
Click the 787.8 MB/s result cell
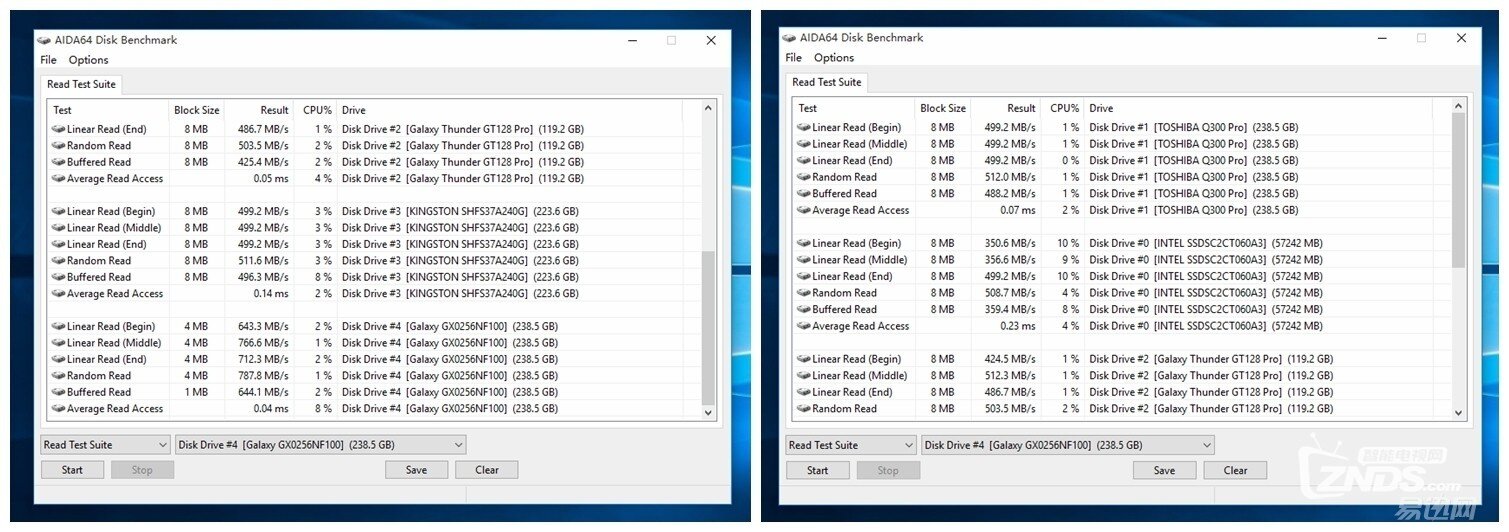(x=263, y=376)
